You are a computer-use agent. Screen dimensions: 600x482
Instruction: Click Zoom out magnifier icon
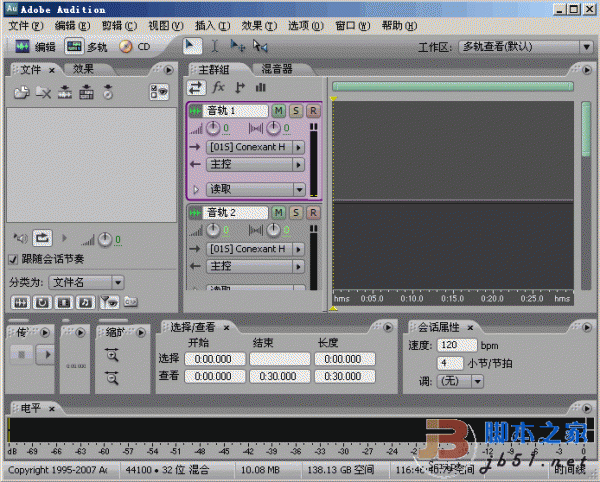click(112, 378)
